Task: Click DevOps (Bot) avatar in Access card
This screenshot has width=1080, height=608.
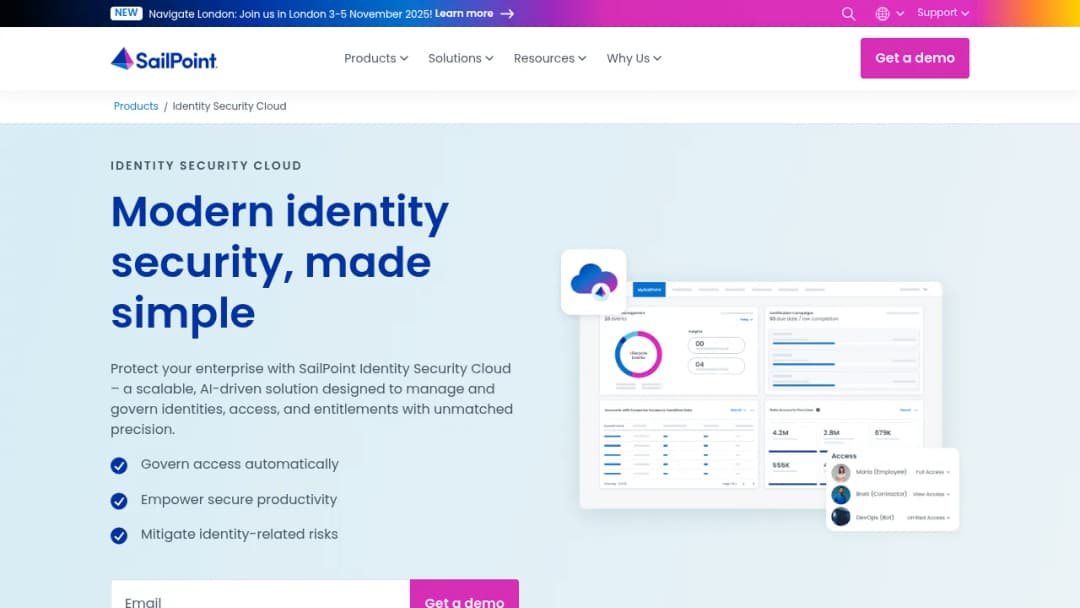Action: [840, 516]
